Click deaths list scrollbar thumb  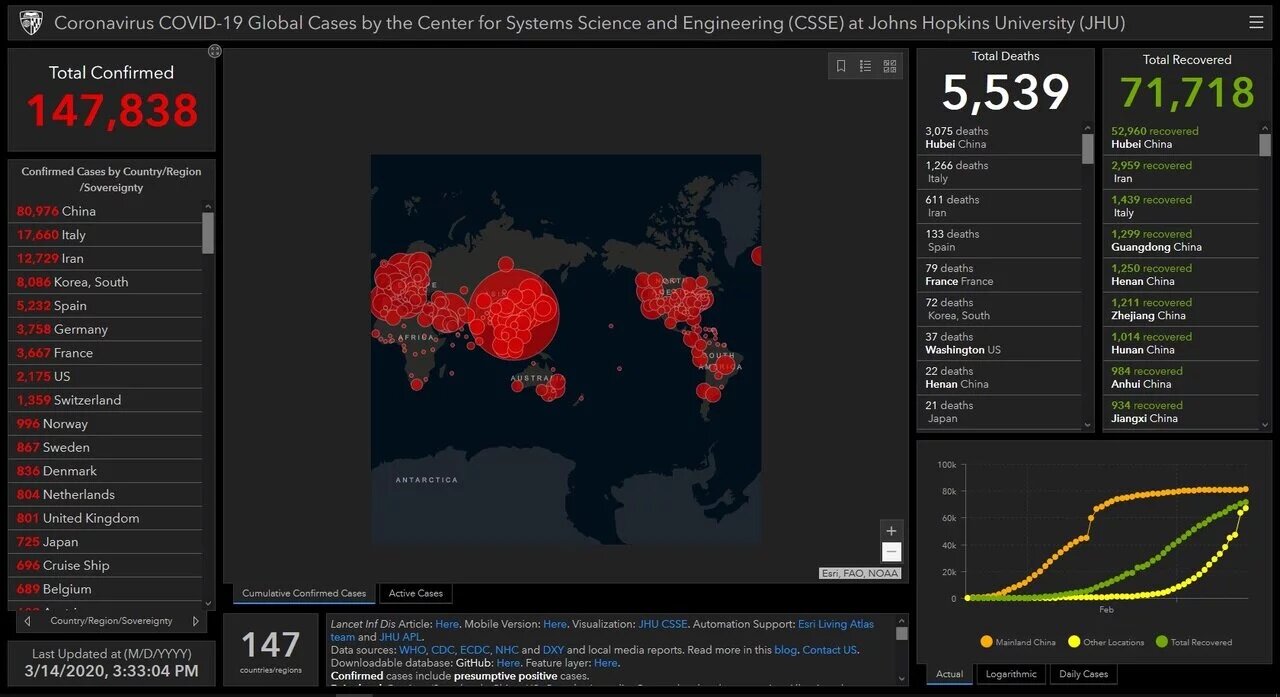[1088, 148]
